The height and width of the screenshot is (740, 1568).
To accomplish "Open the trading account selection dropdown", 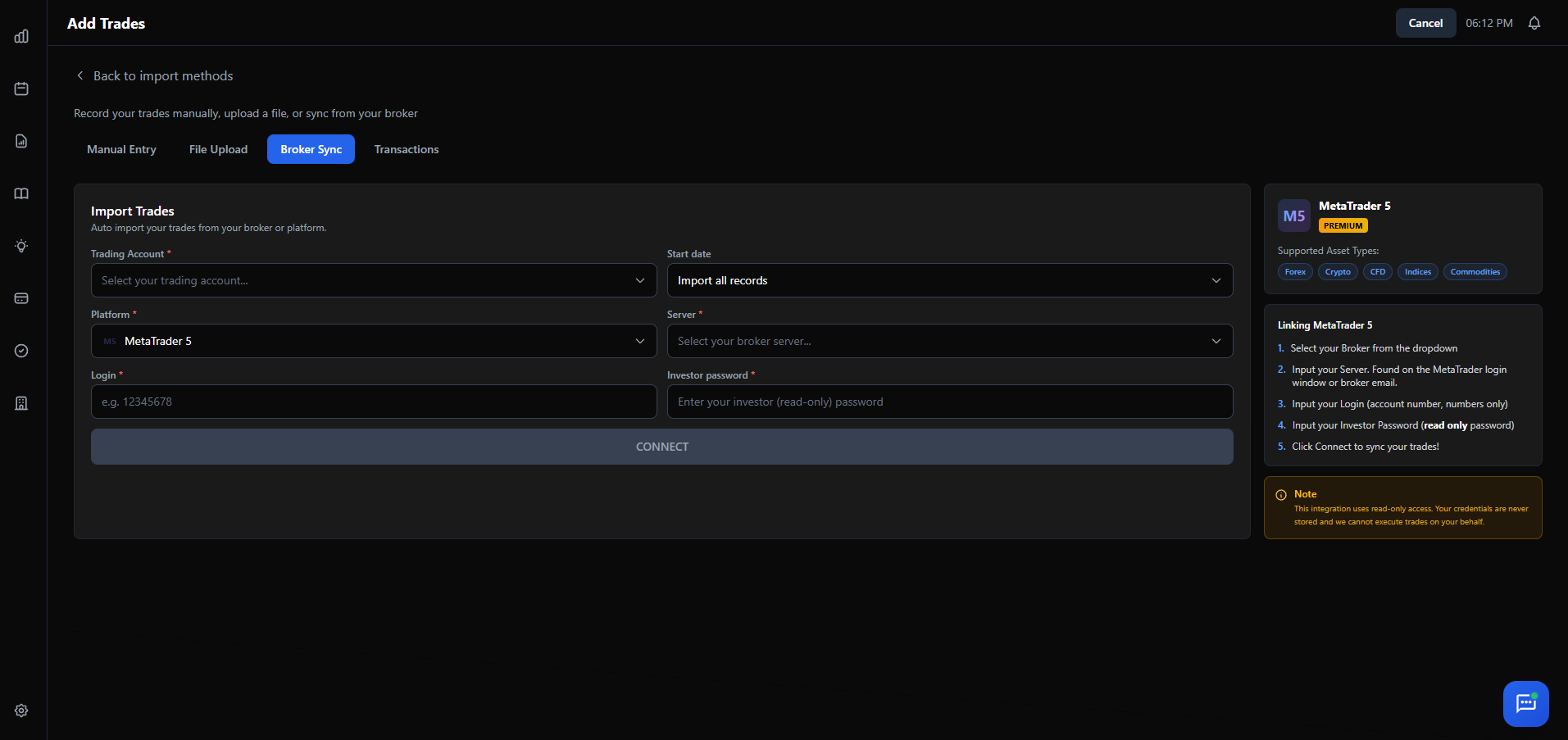I will coord(373,279).
